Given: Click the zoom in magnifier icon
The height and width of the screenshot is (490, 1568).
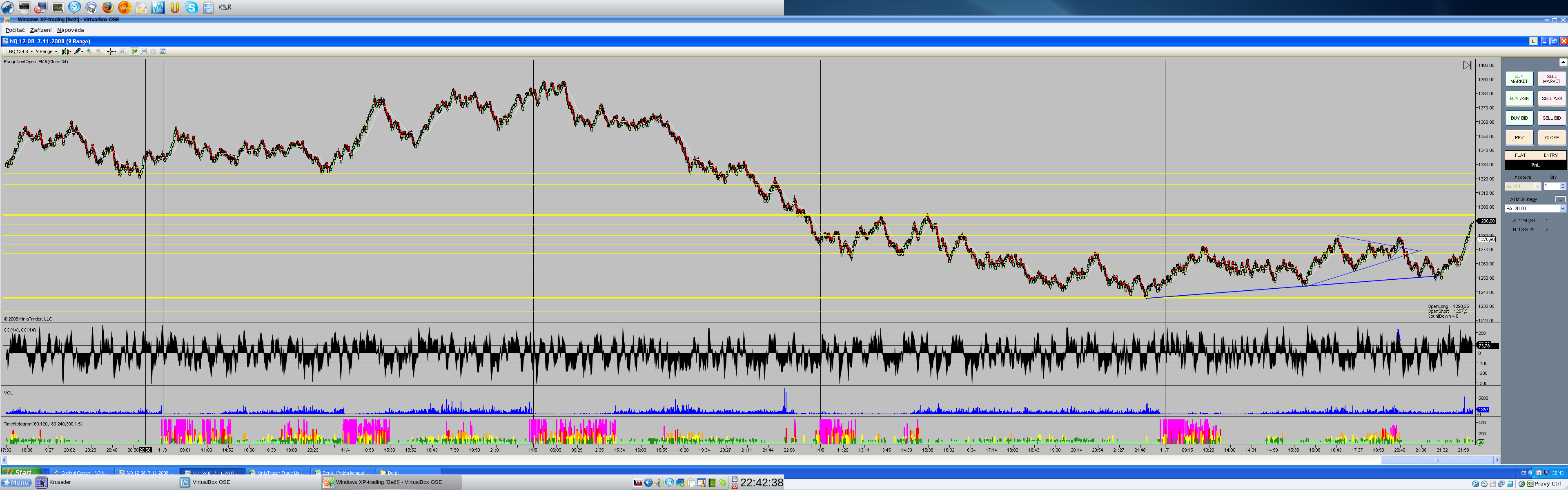Looking at the screenshot, I should [89, 51].
